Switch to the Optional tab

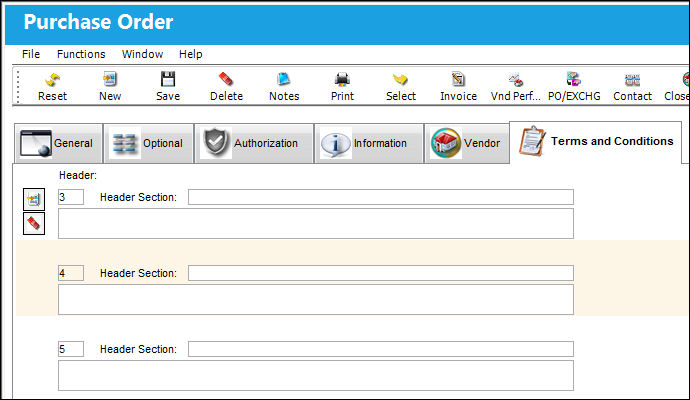(148, 143)
